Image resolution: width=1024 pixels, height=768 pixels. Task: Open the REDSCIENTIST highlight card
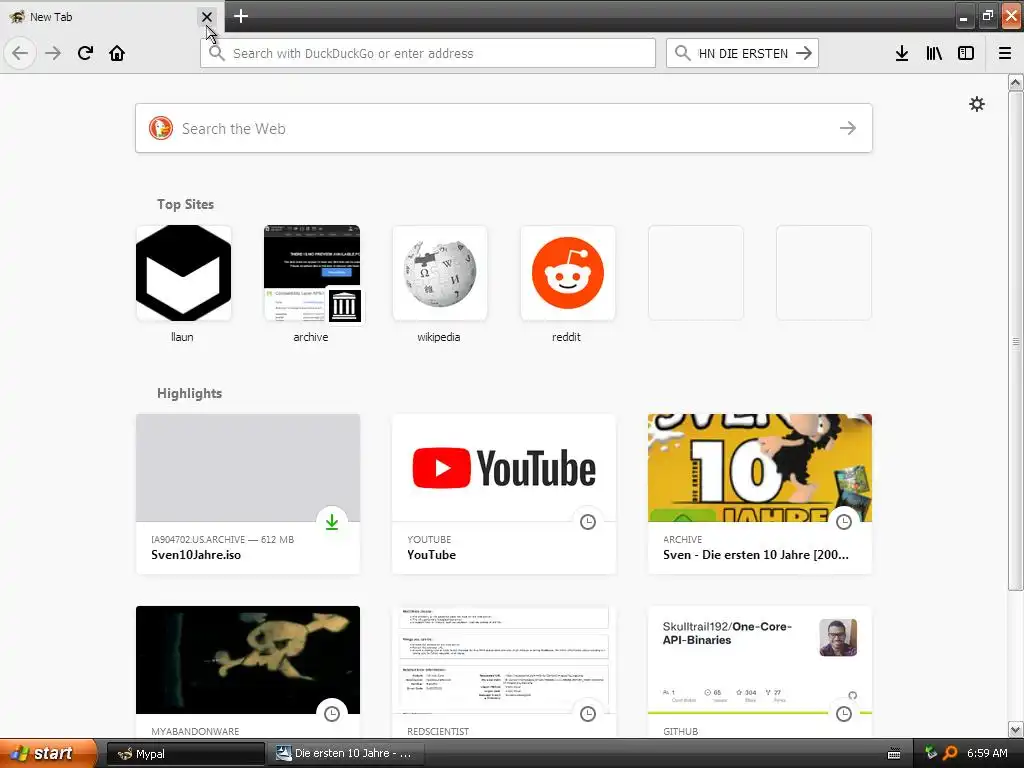click(x=504, y=673)
